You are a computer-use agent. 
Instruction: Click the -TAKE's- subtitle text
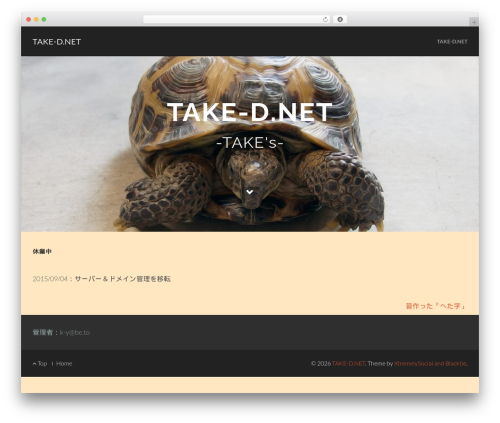pos(250,143)
